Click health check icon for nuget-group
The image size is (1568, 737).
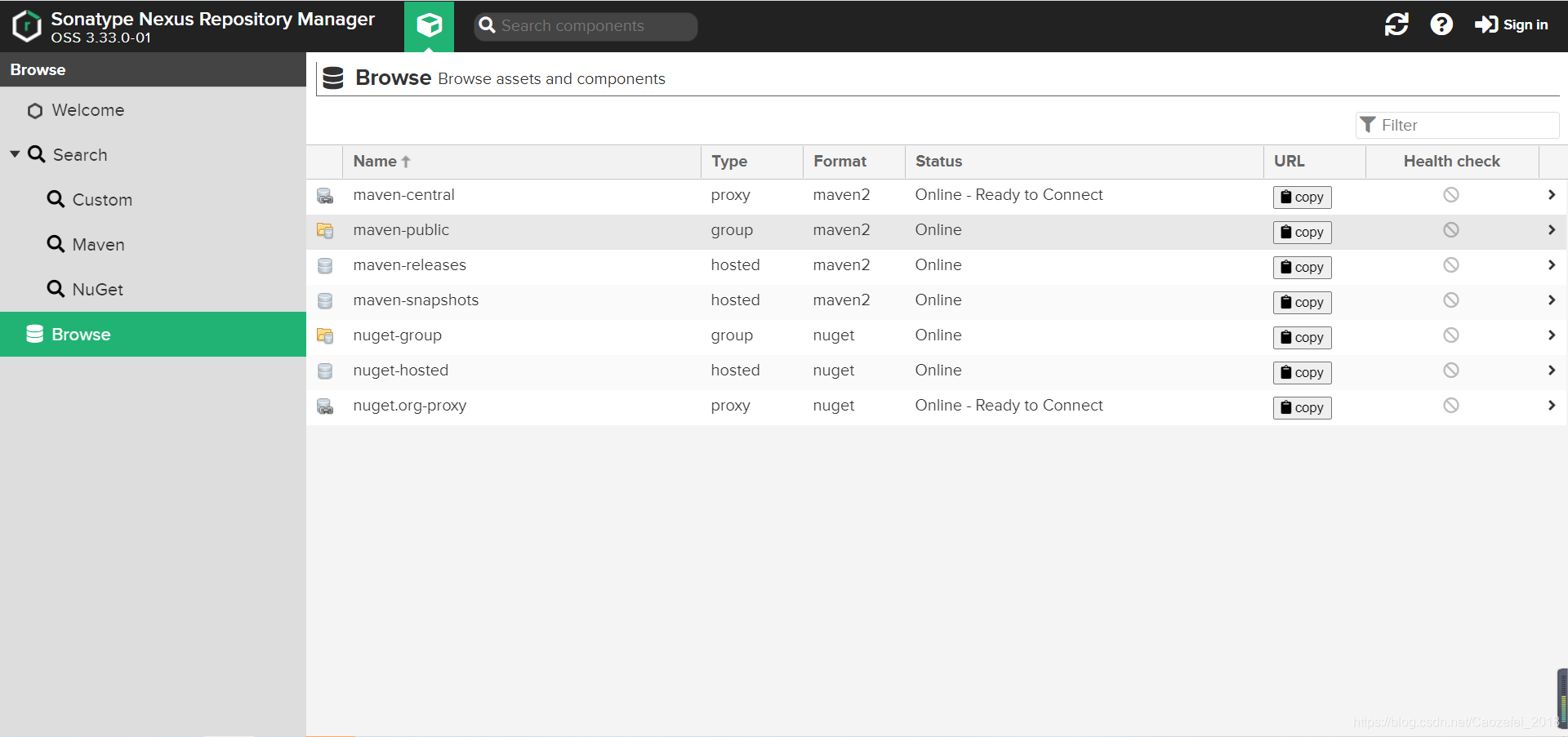tap(1451, 335)
